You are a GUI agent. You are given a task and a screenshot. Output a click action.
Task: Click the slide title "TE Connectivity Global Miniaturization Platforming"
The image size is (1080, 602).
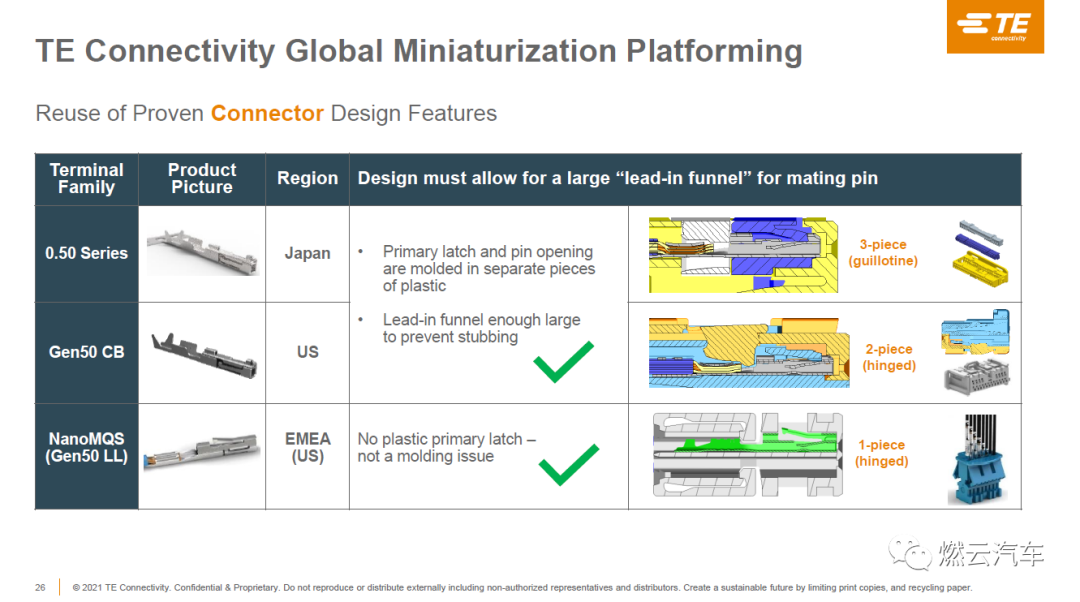[419, 51]
